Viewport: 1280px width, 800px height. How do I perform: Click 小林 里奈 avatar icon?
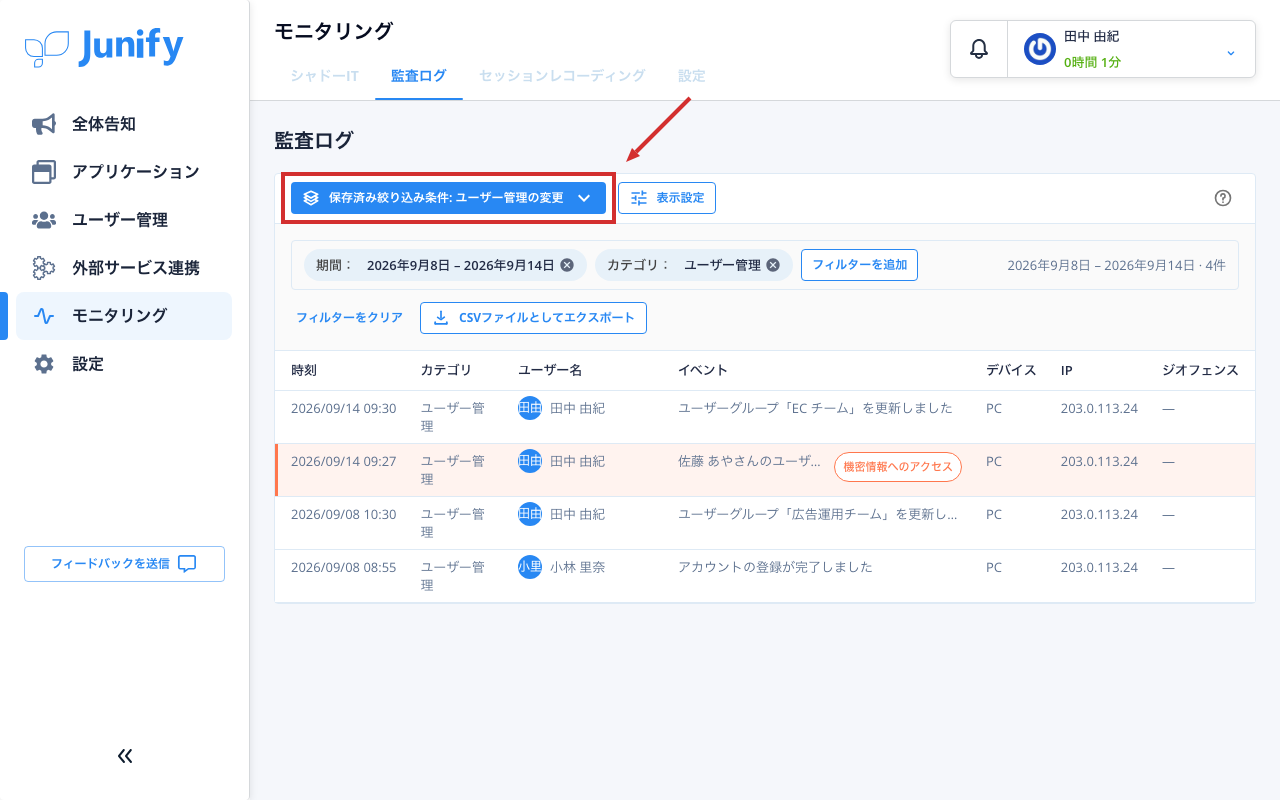tap(530, 567)
